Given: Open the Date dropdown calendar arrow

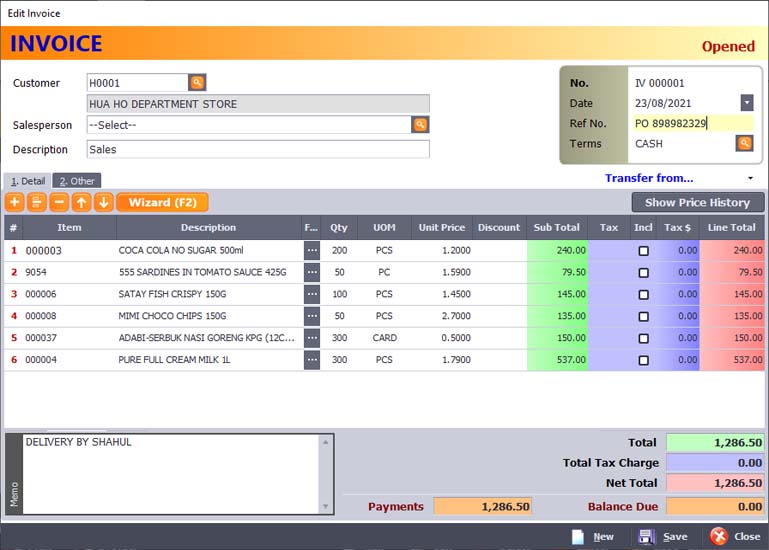Looking at the screenshot, I should 746,103.
